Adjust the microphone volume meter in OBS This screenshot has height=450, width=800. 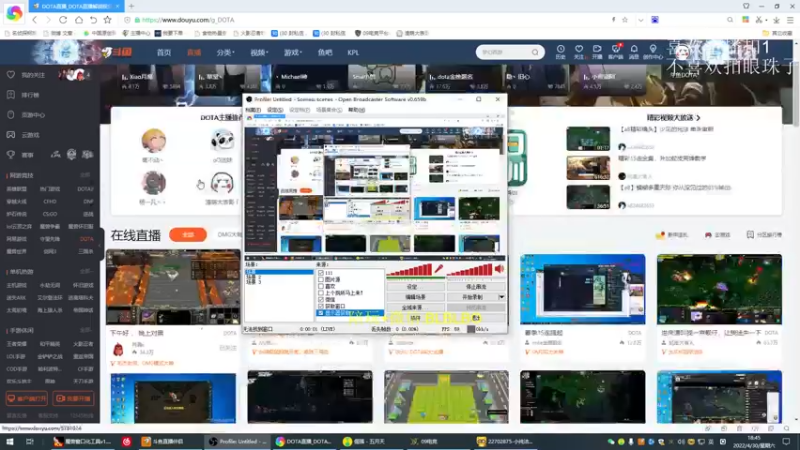click(410, 271)
